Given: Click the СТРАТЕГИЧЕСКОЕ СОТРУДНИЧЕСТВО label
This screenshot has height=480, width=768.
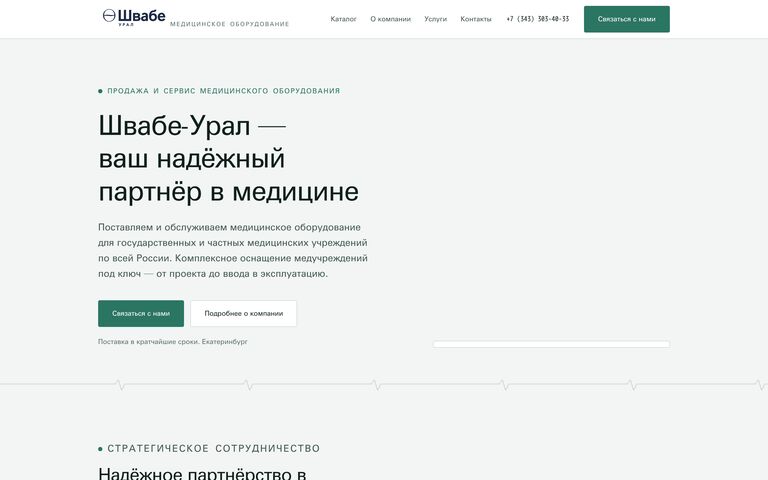Looking at the screenshot, I should pos(214,449).
